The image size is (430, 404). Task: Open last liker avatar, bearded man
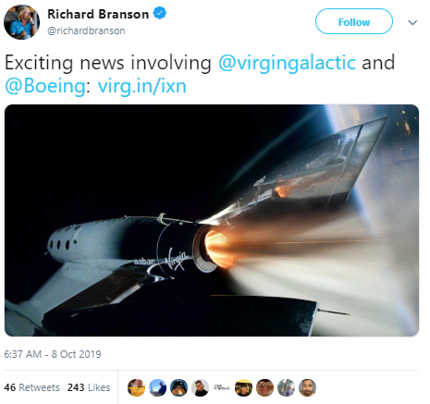307,388
